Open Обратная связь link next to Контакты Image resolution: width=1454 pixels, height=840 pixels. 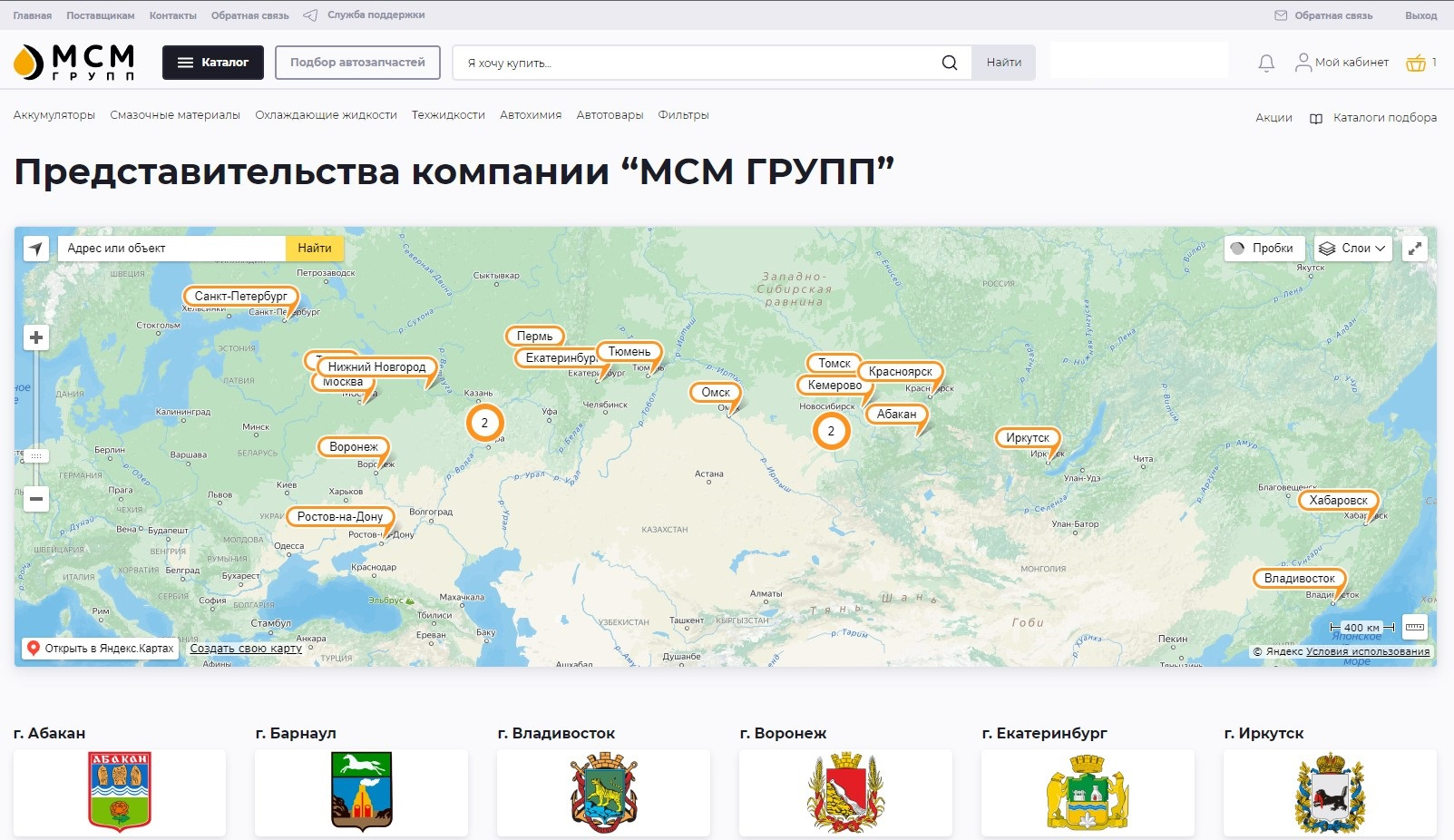click(x=250, y=15)
